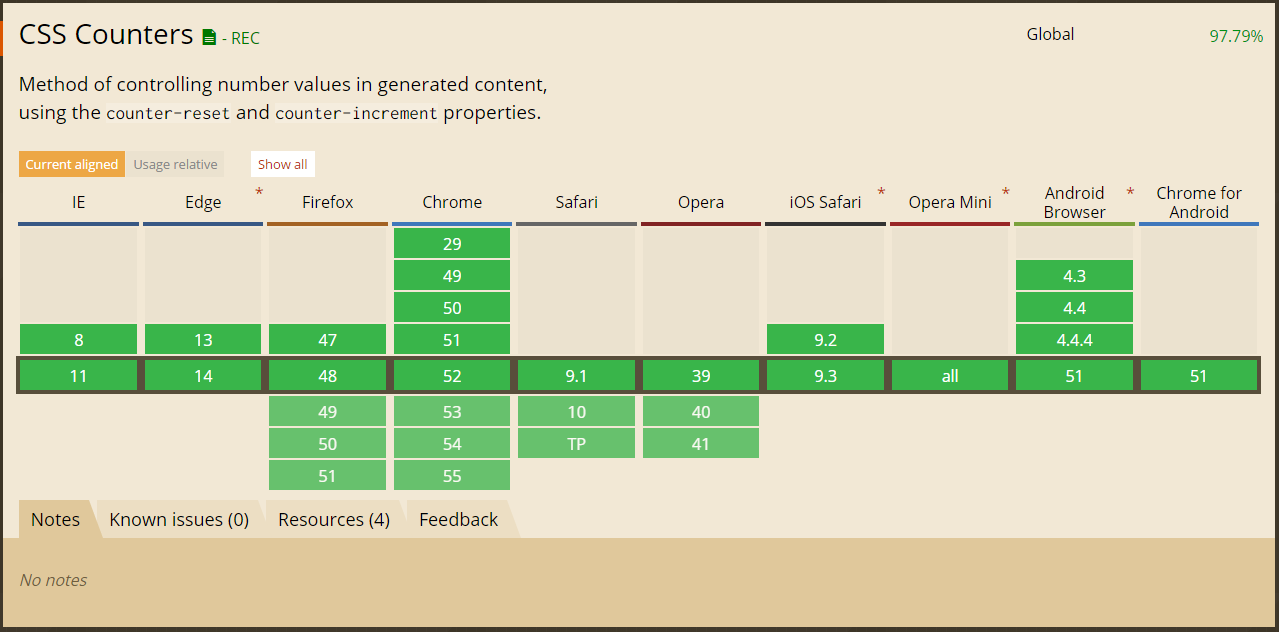This screenshot has height=632, width=1279.
Task: Click the red asterisk next to Edge
Action: click(x=259, y=192)
